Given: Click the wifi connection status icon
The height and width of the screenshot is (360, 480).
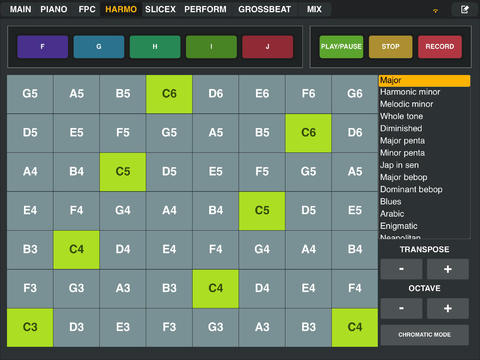Looking at the screenshot, I should pos(435,11).
